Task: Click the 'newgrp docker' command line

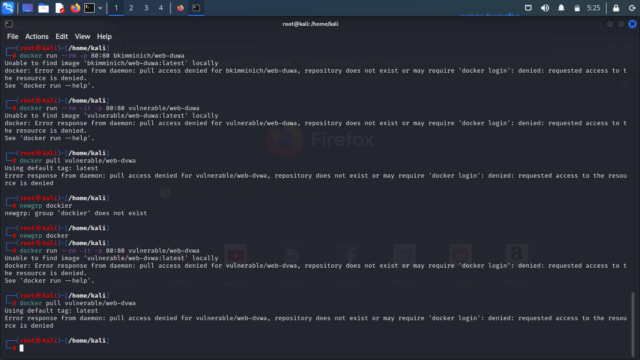Action: pos(44,236)
